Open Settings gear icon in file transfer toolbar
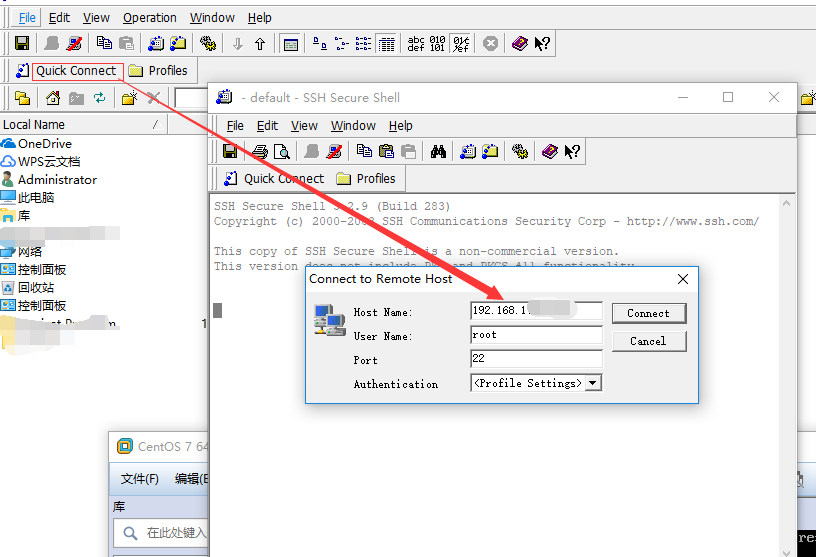 208,43
